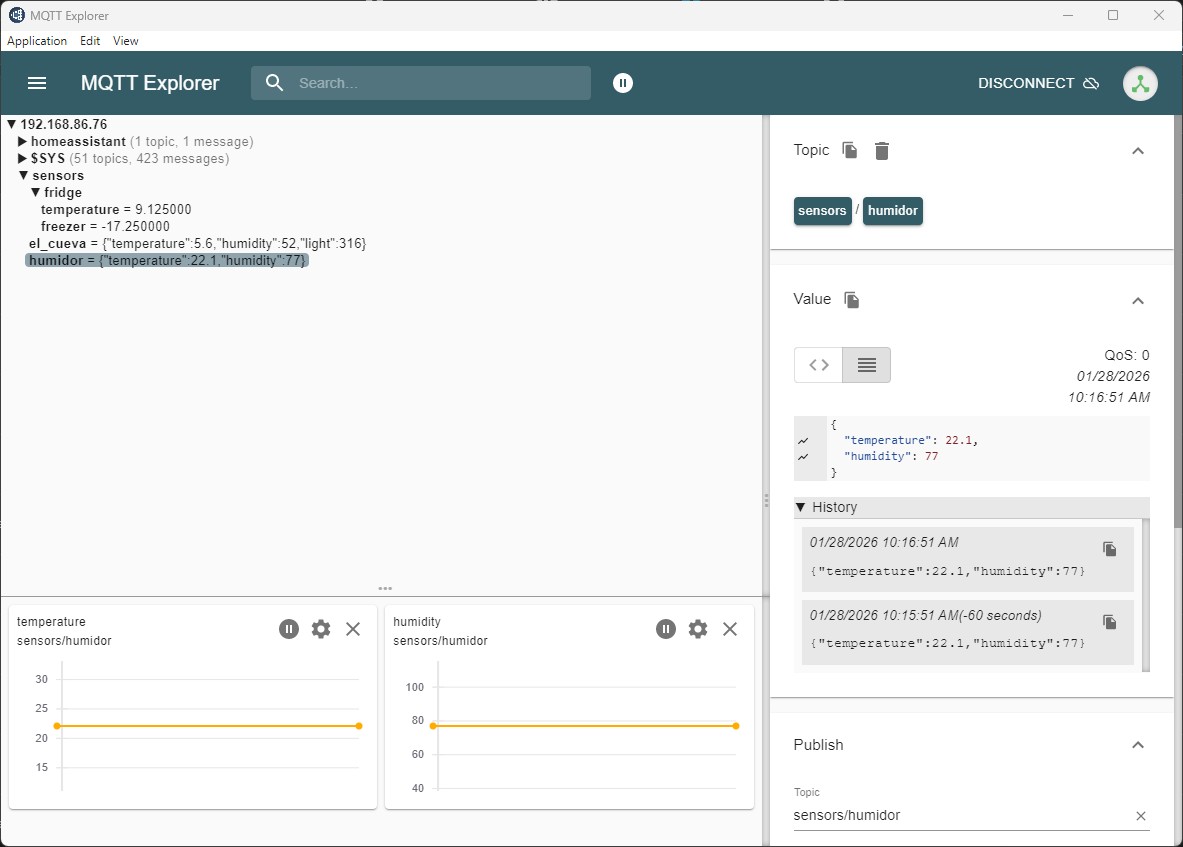Open temperature chart settings gear
The image size is (1183, 847).
321,629
